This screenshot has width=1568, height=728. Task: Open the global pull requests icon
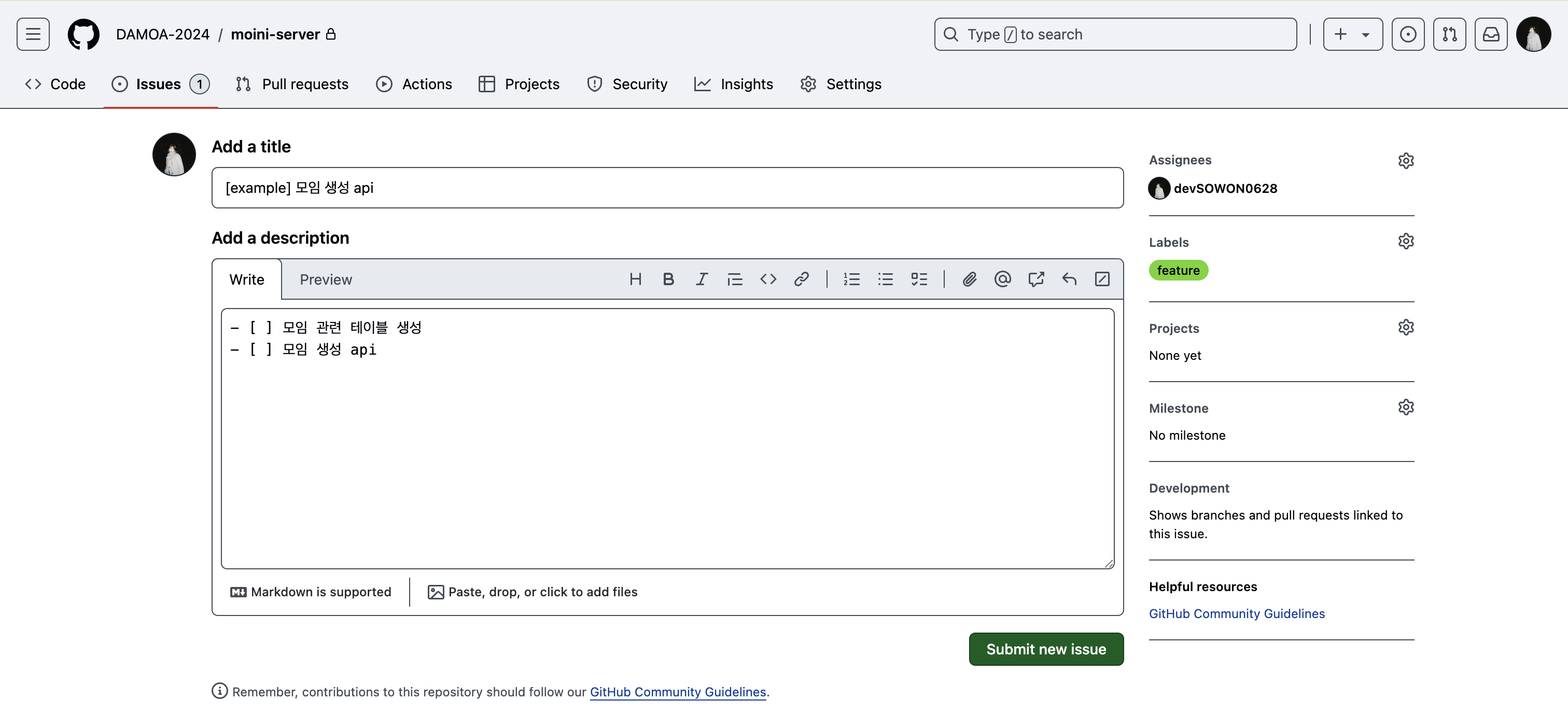pyautogui.click(x=1449, y=34)
